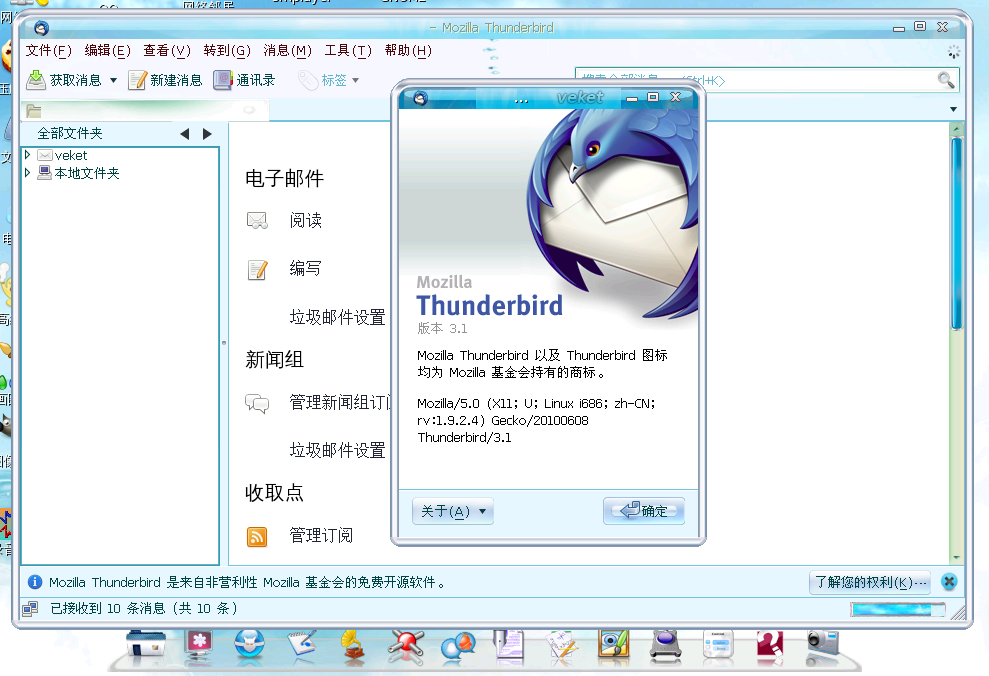The width and height of the screenshot is (989, 676).
Task: Click the Read messages envelope icon
Action: [x=257, y=221]
